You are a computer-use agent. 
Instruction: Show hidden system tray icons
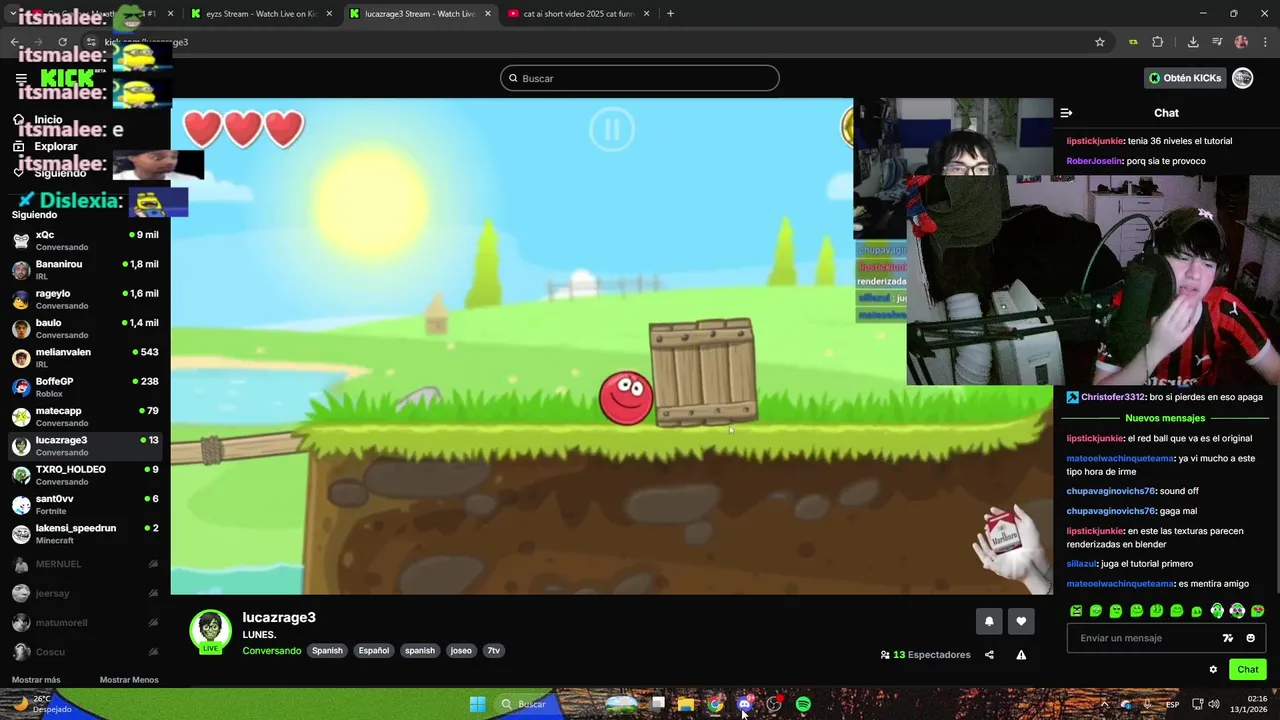(x=1104, y=704)
